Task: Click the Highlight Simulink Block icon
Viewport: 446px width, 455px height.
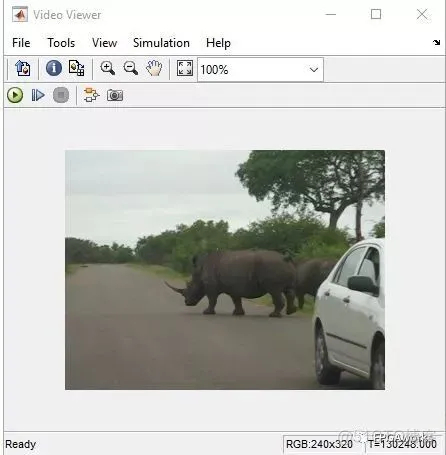Action: (91, 95)
